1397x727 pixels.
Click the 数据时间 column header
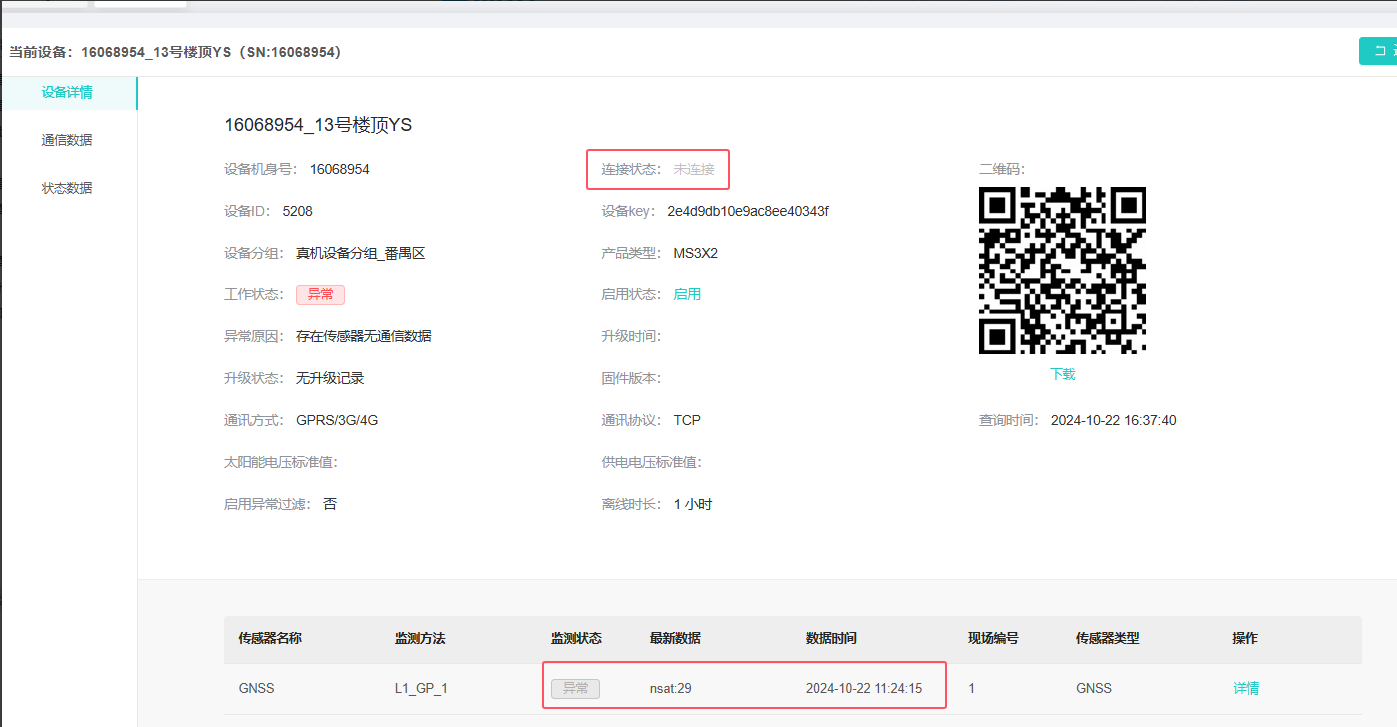pyautogui.click(x=831, y=638)
